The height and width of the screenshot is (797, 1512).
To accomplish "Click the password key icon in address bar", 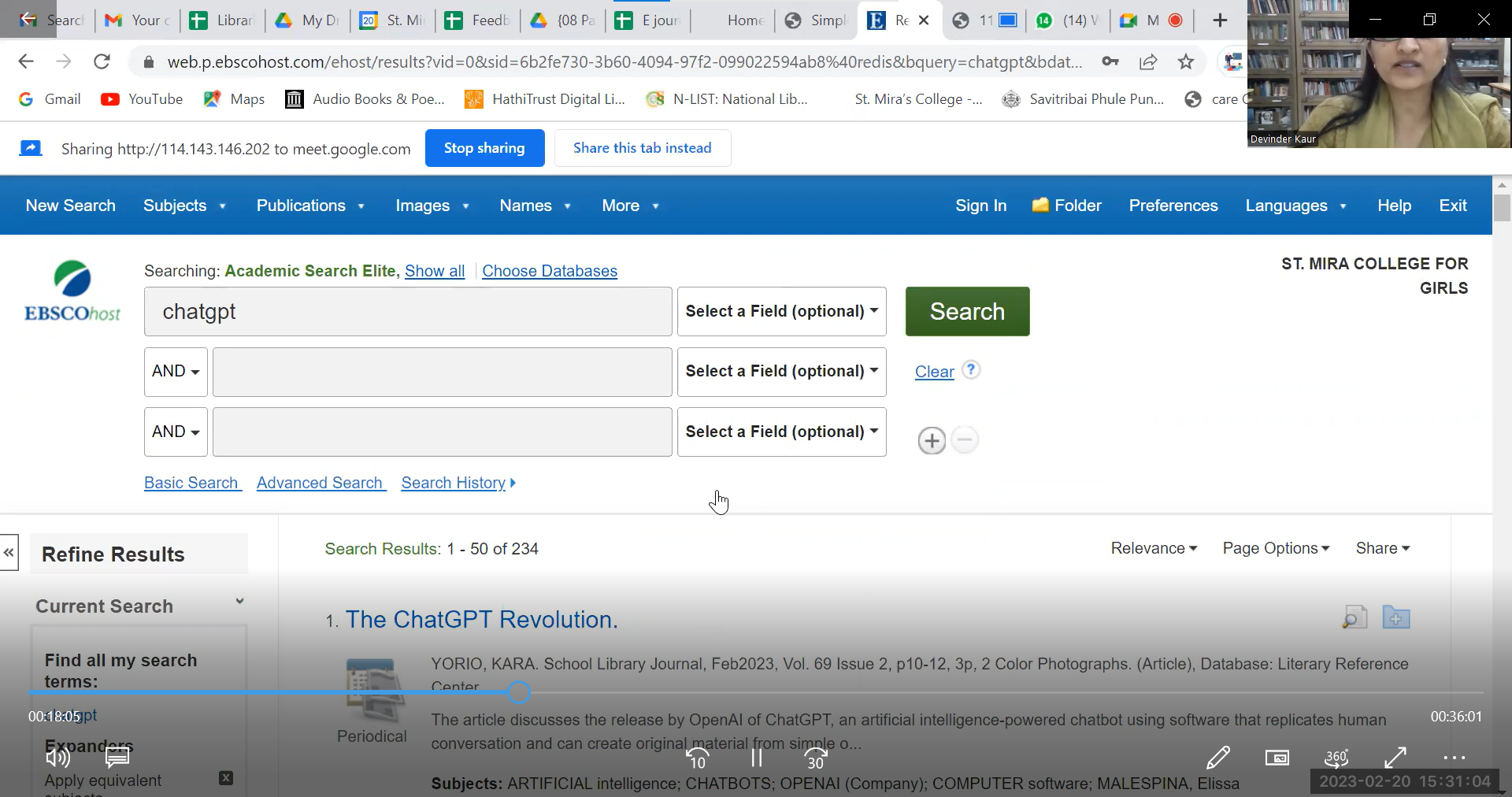I will click(x=1110, y=61).
